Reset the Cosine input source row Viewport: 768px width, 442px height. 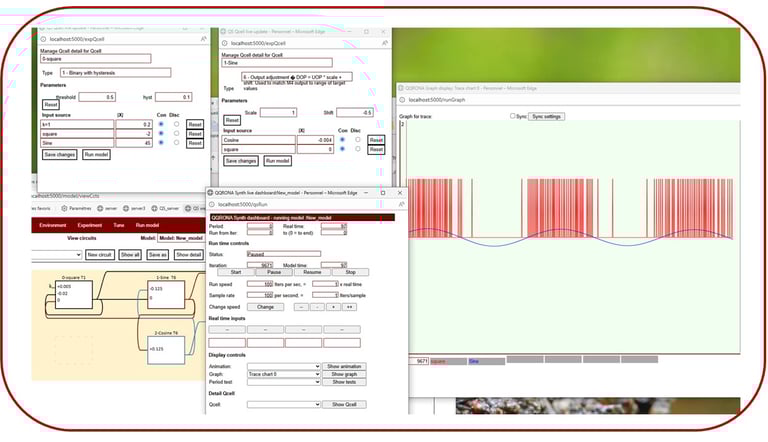point(376,140)
